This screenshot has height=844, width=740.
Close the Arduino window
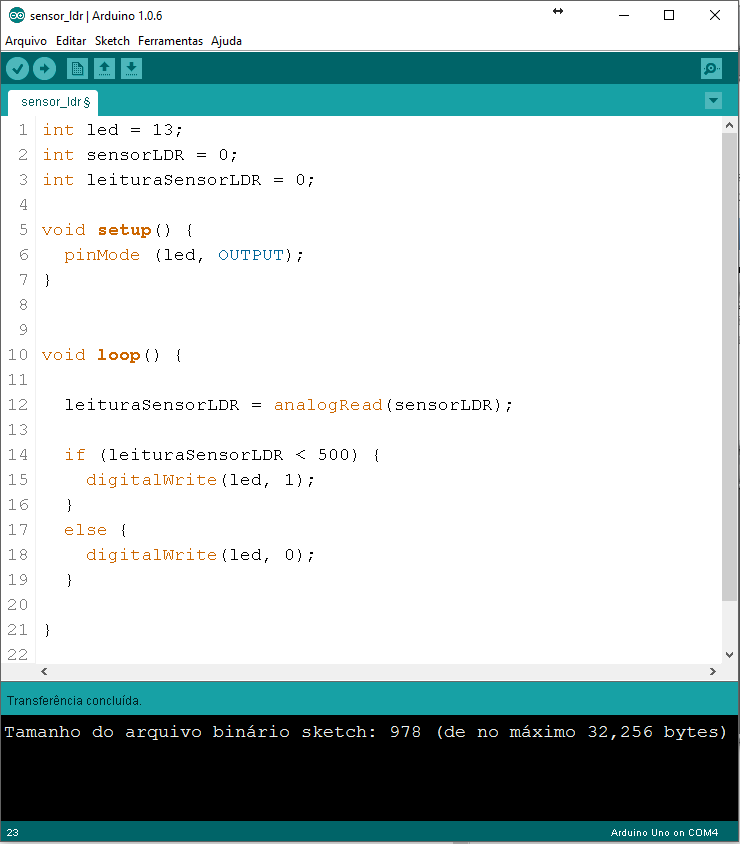tap(715, 16)
